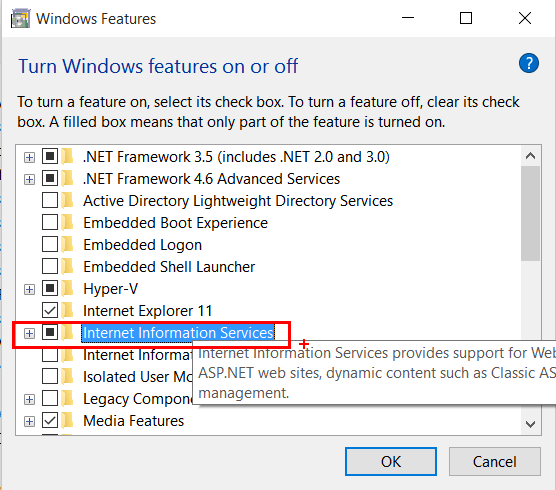Minimize the Windows Features window
This screenshot has height=490, width=556.
click(x=408, y=18)
